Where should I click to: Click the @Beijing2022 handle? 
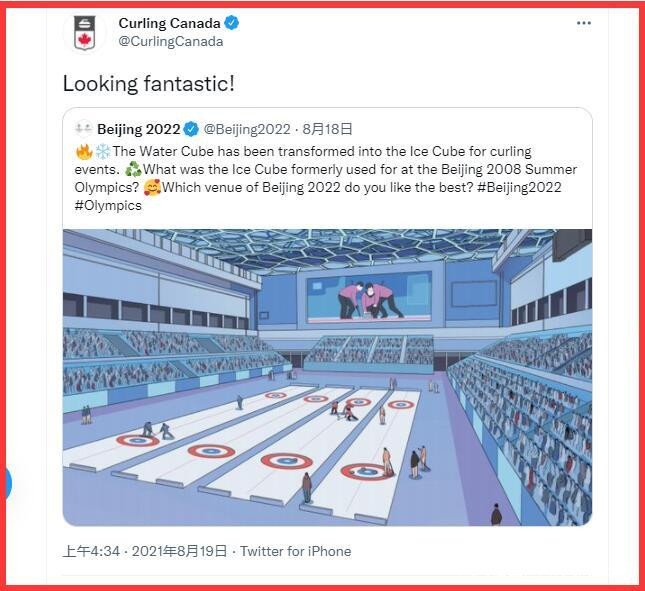coord(247,129)
